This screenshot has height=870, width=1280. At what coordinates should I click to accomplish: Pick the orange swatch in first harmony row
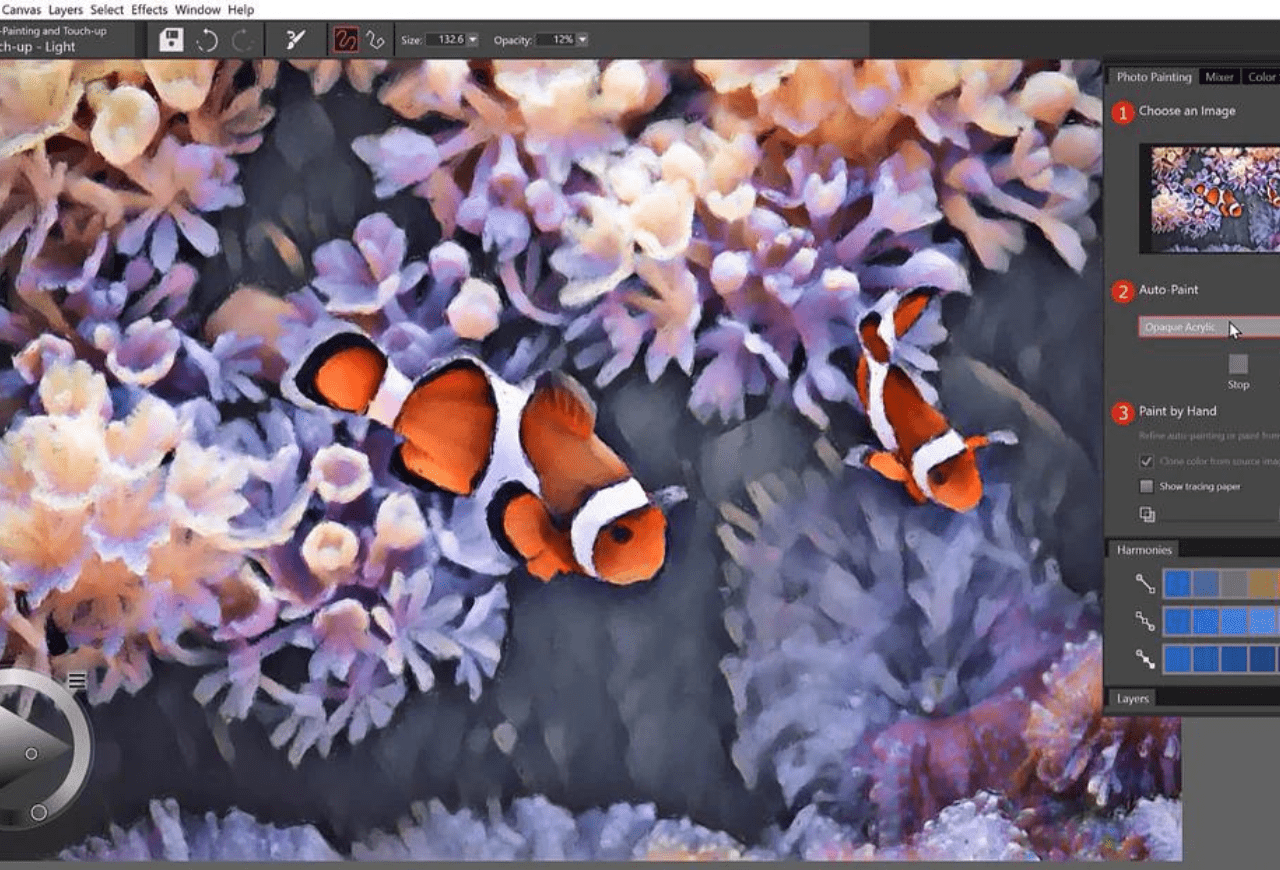pyautogui.click(x=1262, y=583)
